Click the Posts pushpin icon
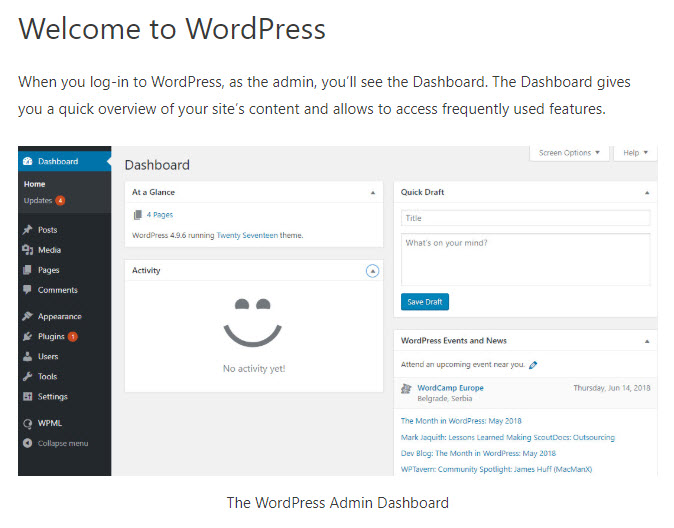The image size is (674, 528). (x=27, y=230)
